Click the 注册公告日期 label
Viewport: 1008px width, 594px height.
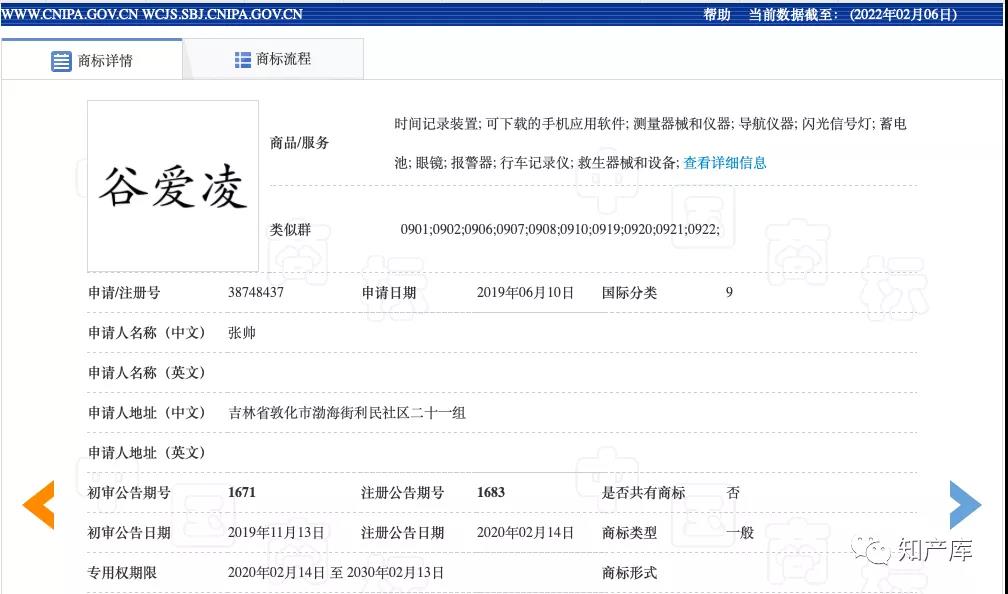[x=402, y=532]
